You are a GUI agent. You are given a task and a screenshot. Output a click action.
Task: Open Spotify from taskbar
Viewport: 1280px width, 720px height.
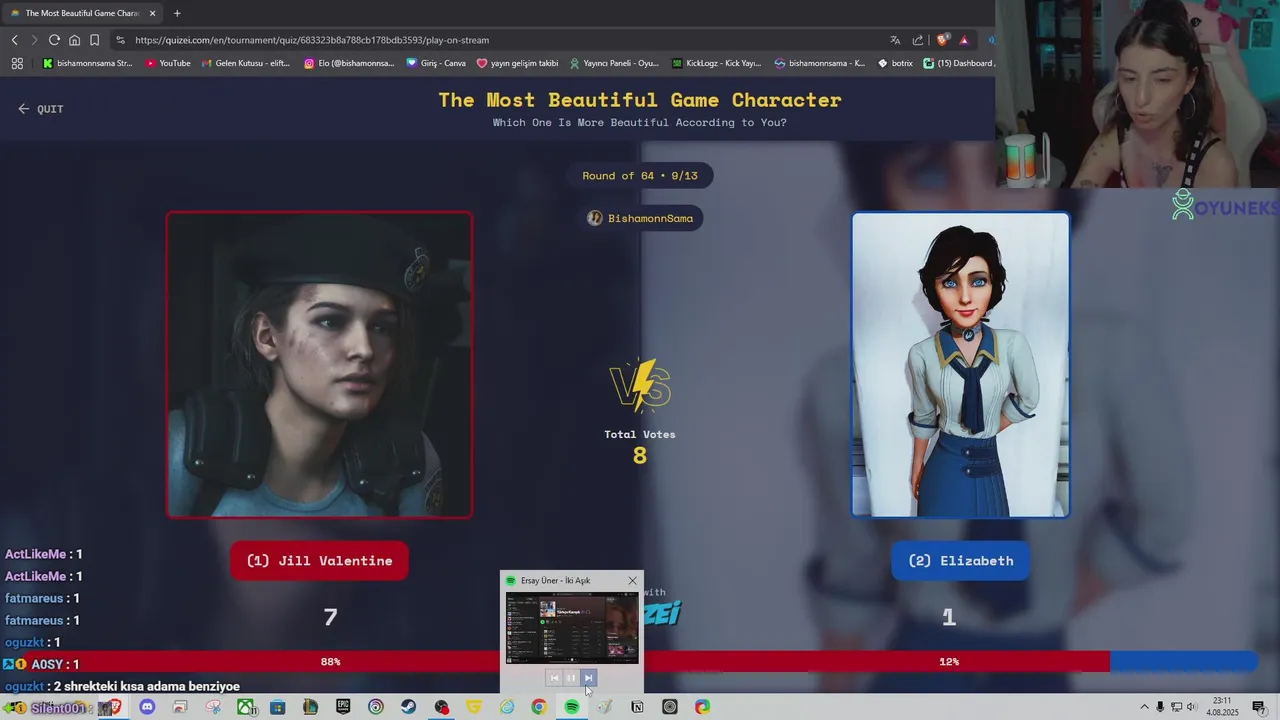coord(572,707)
